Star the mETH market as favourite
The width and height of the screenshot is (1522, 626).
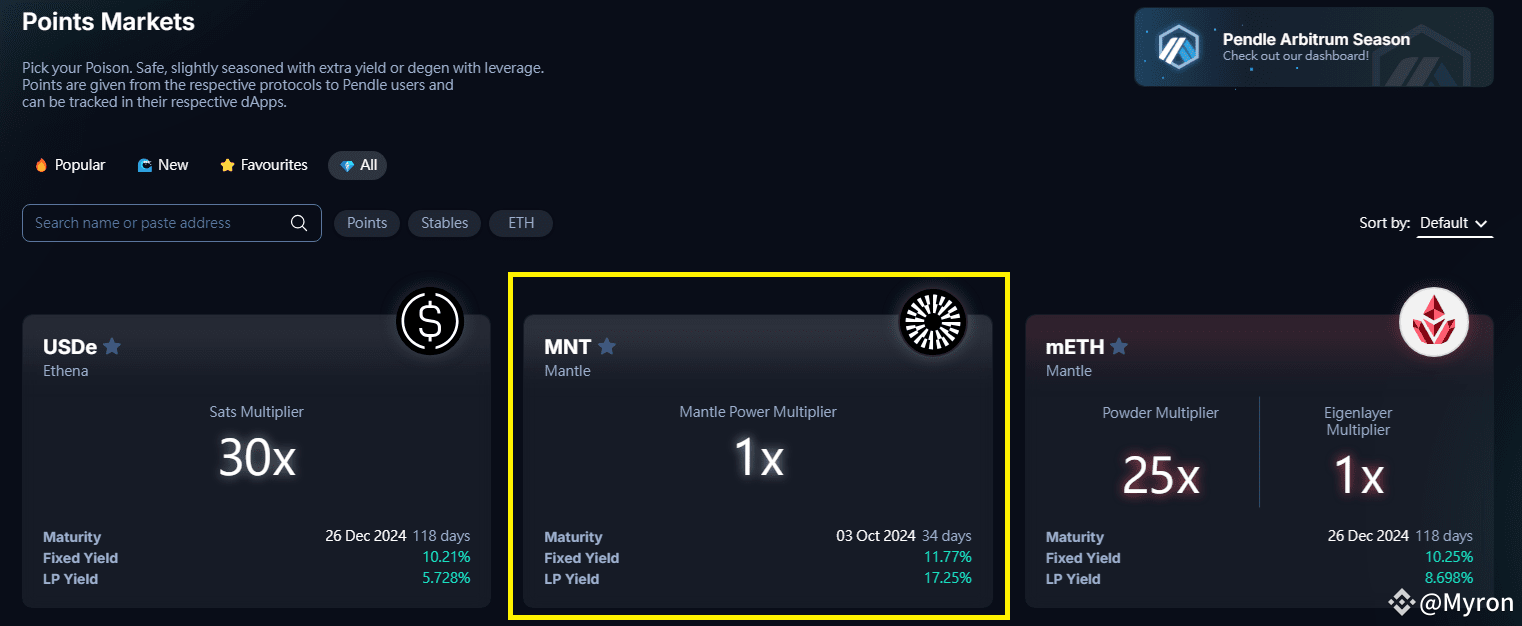[1119, 347]
